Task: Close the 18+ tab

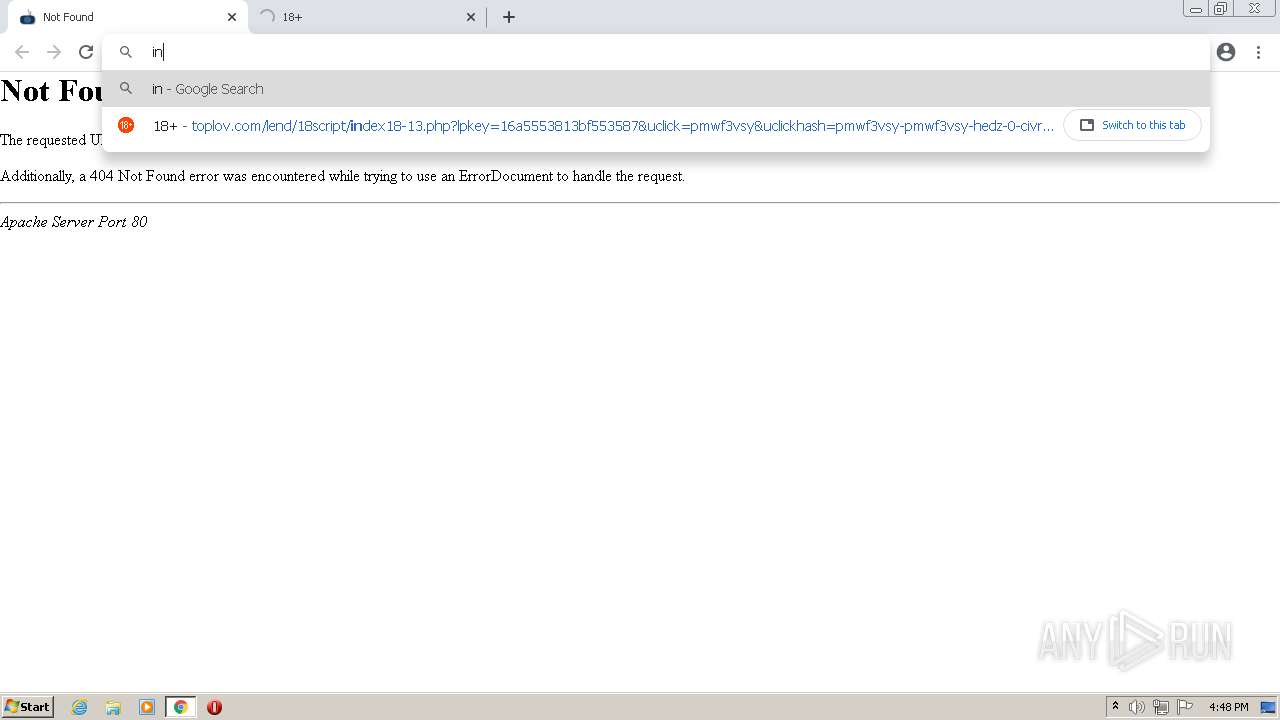Action: [471, 17]
